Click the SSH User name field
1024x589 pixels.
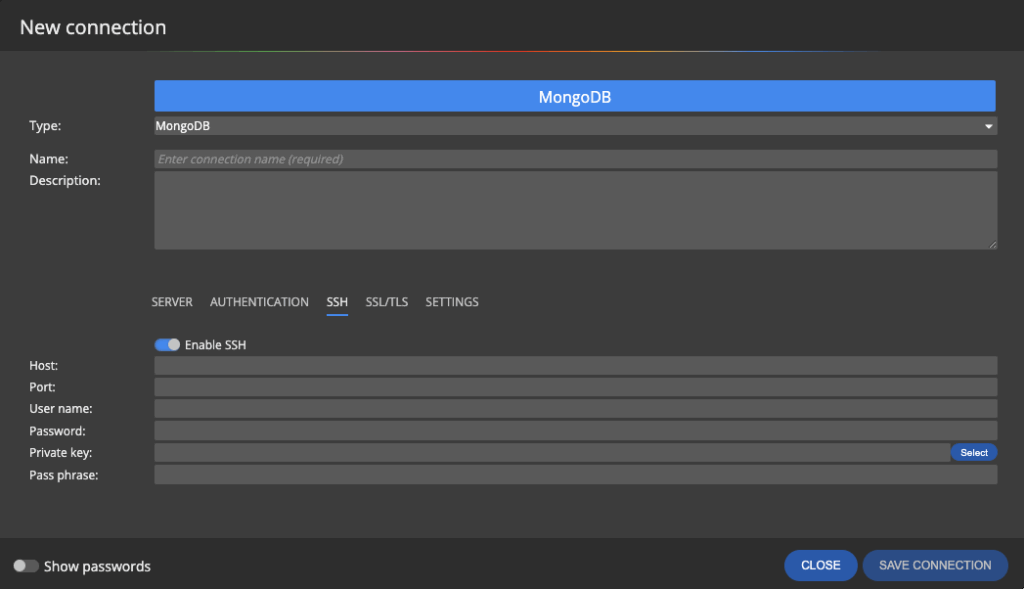(575, 409)
